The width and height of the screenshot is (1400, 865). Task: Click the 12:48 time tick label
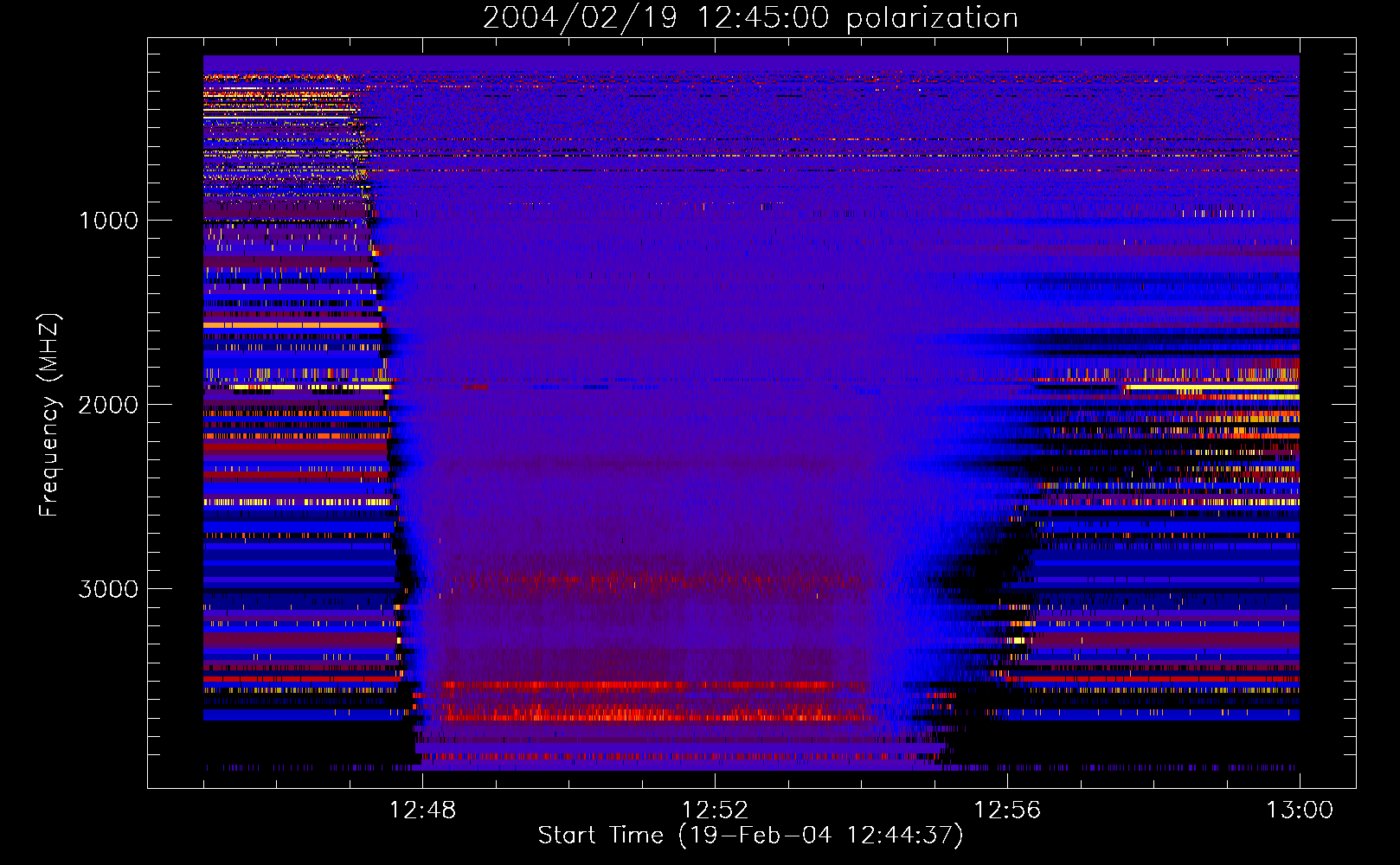click(422, 811)
